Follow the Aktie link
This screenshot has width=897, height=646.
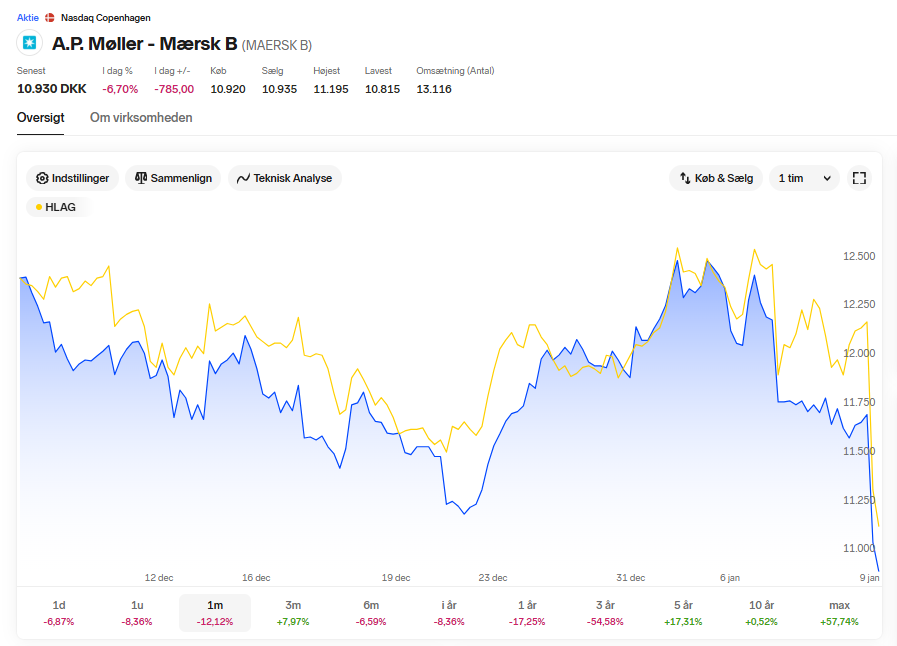point(27,18)
